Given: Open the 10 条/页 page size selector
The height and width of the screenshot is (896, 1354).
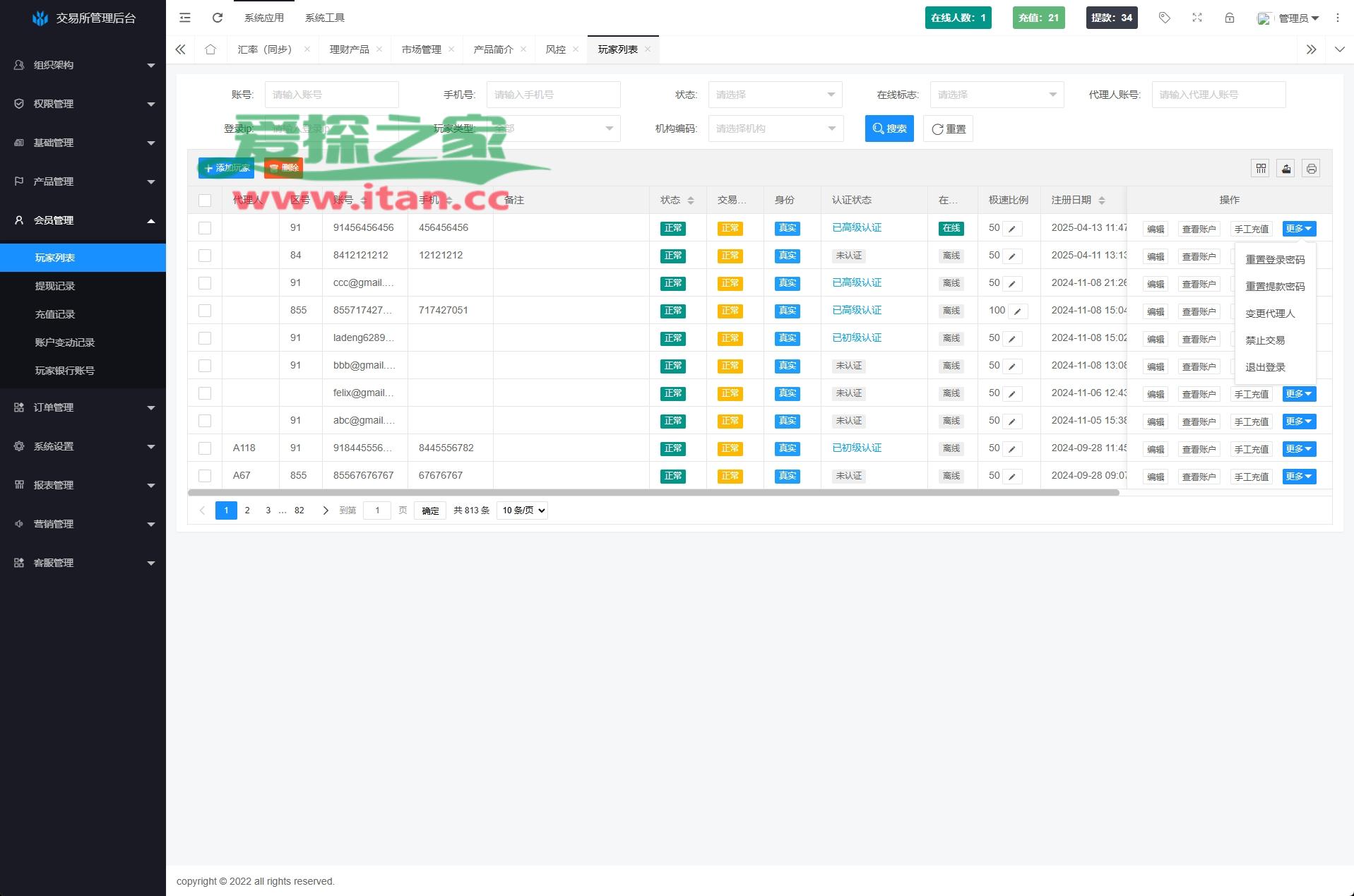Looking at the screenshot, I should tap(522, 510).
